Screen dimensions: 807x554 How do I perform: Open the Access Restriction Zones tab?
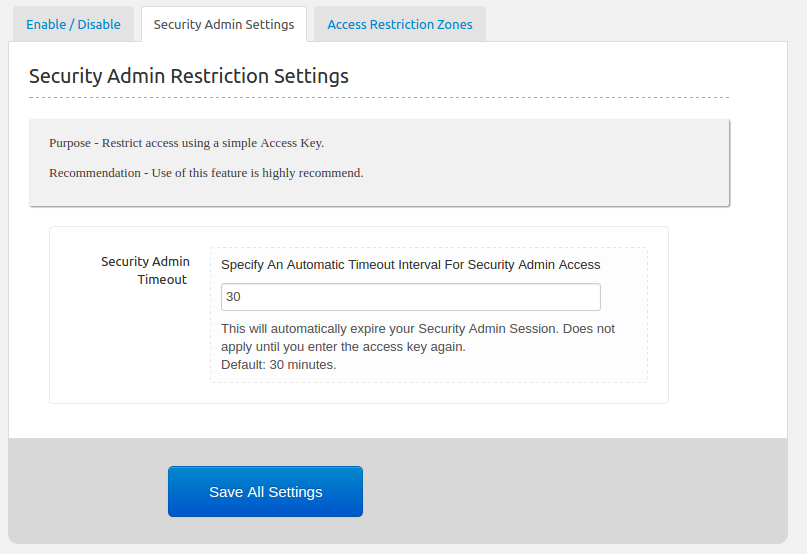pos(400,24)
